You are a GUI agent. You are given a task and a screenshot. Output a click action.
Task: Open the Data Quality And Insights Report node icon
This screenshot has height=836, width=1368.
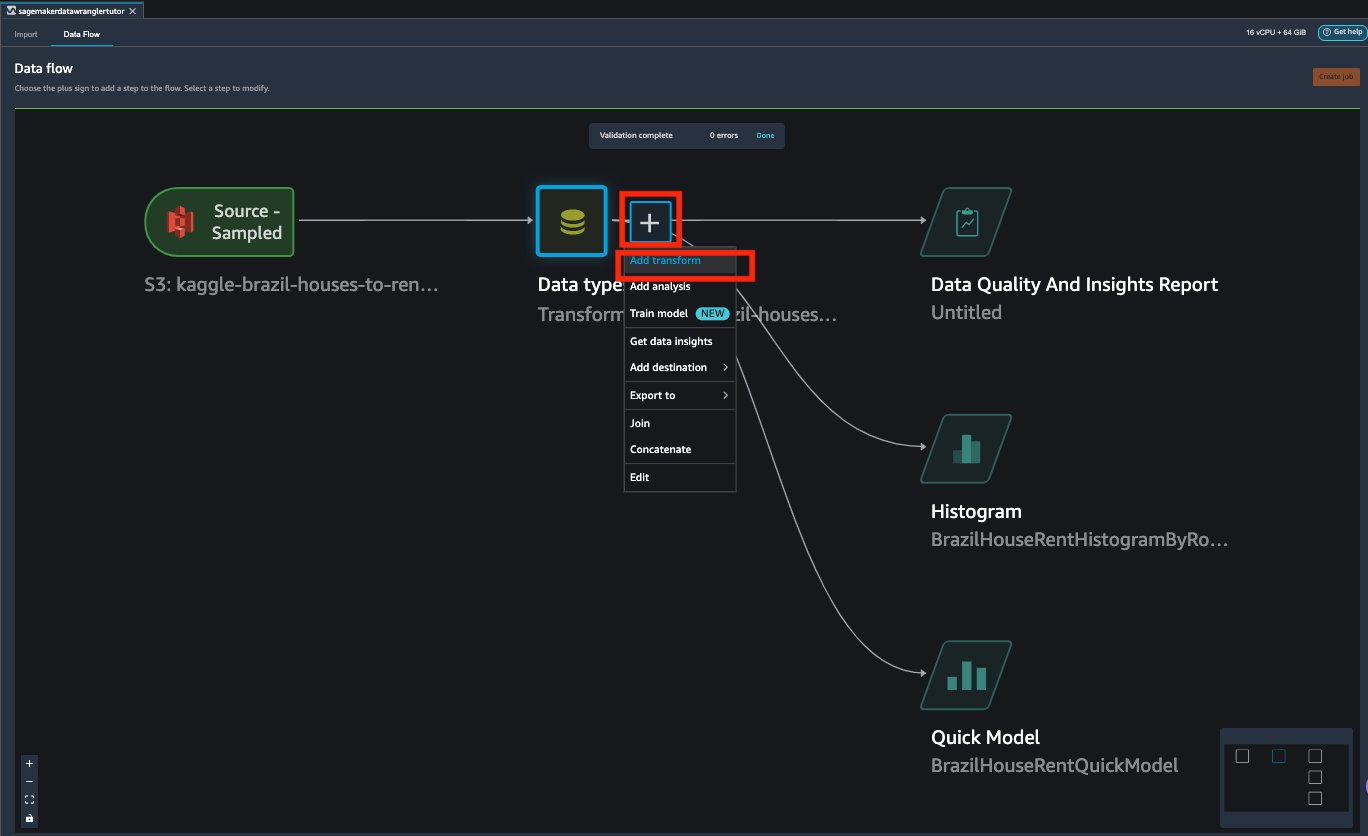coord(966,221)
